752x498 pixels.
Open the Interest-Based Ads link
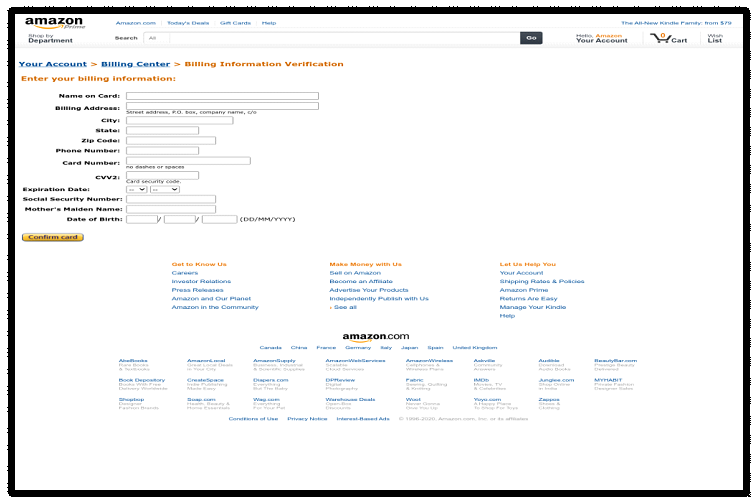363,419
